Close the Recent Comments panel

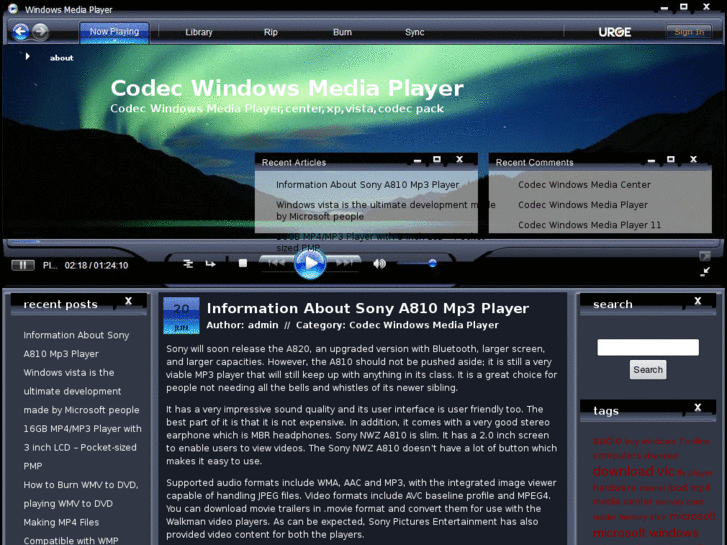point(693,159)
